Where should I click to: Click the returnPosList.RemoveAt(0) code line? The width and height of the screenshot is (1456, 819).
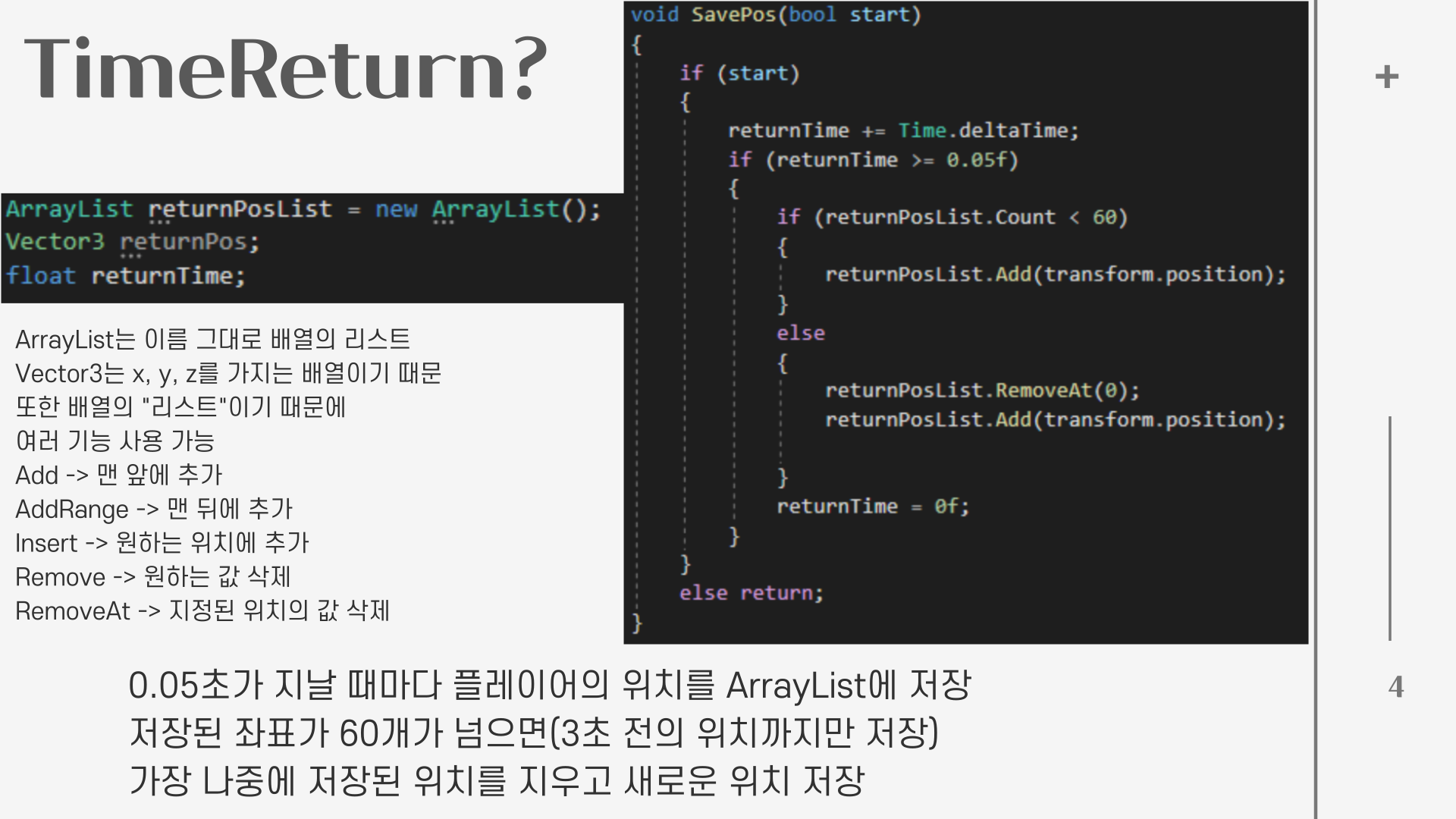(981, 391)
